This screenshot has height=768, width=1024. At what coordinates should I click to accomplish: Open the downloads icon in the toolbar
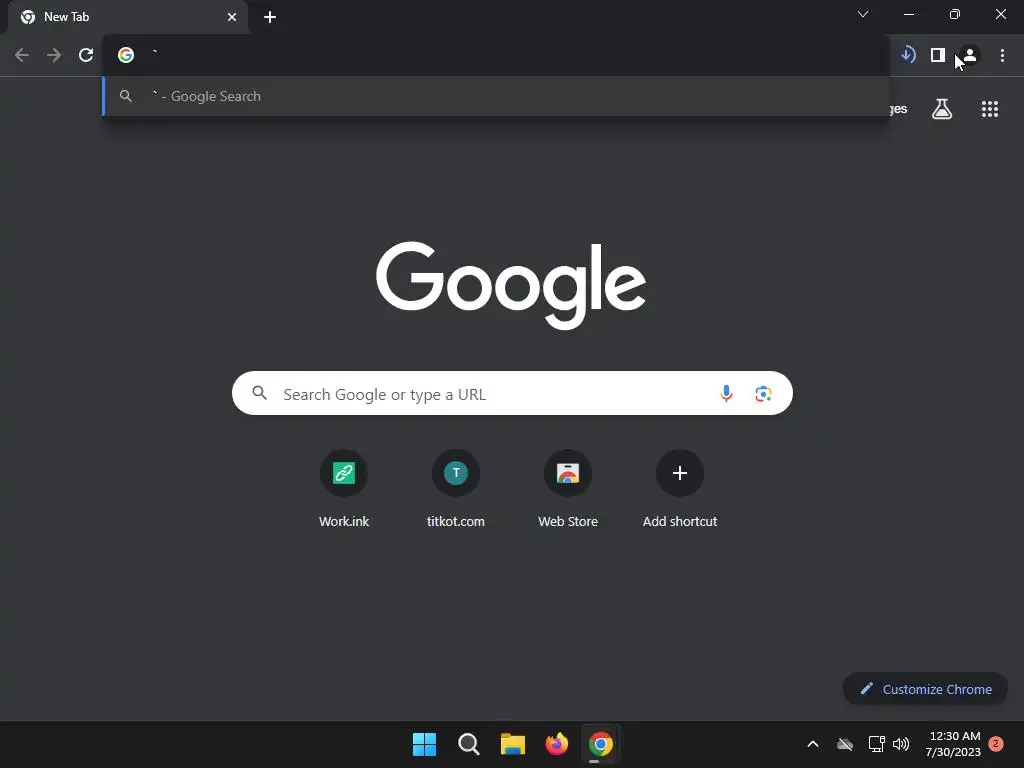(x=908, y=55)
